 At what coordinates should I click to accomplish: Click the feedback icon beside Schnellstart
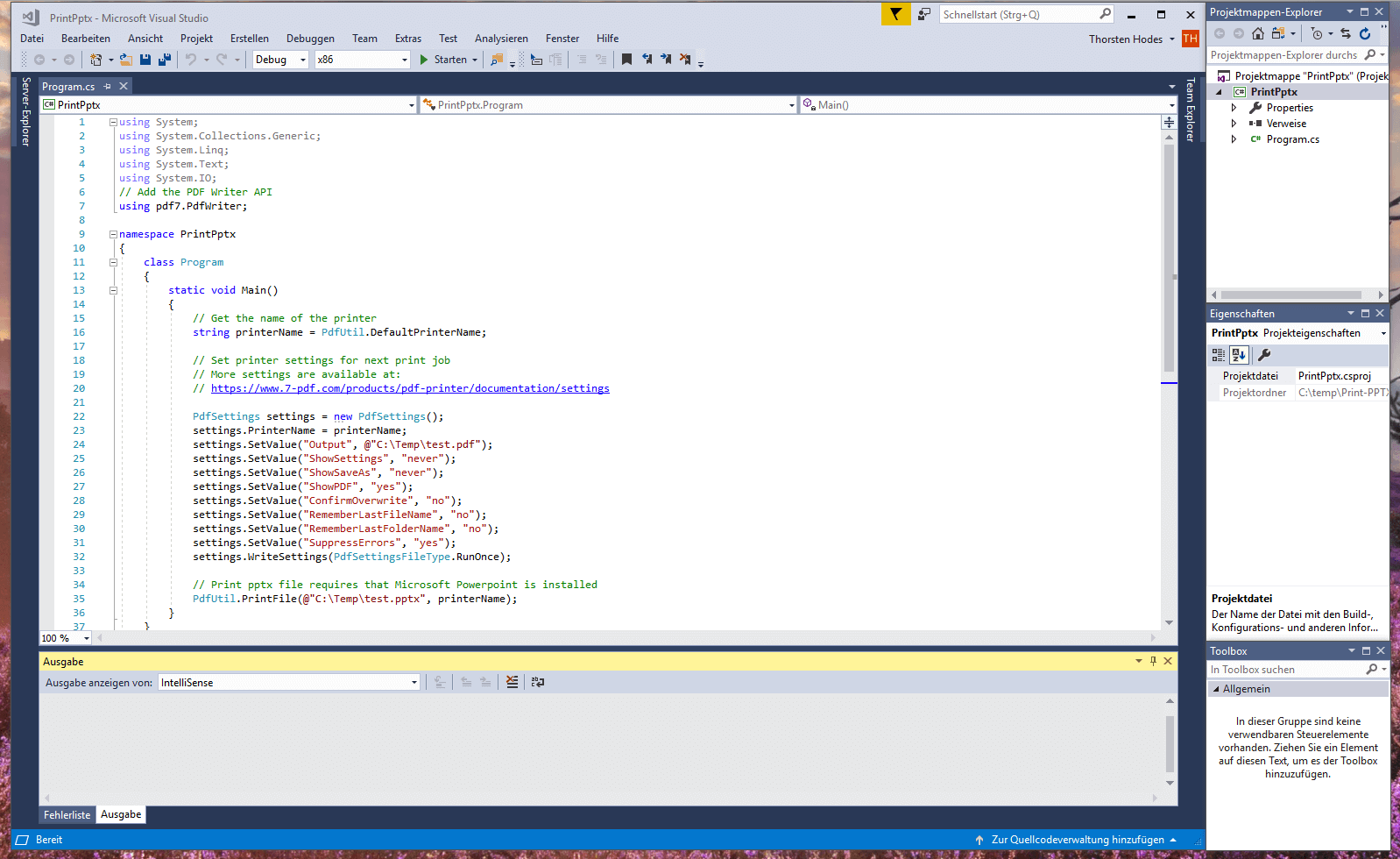tap(924, 14)
